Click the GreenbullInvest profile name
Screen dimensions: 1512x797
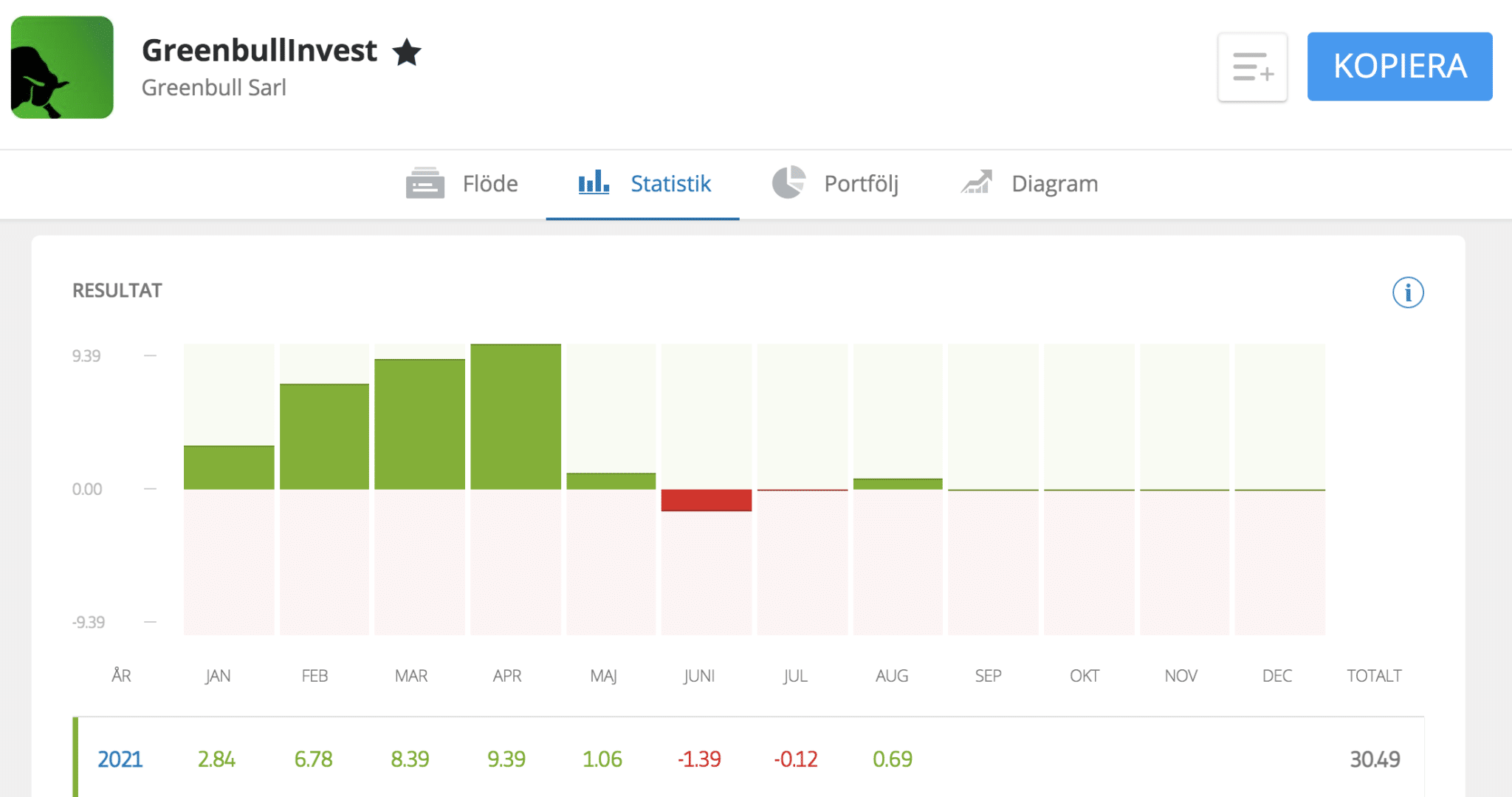pos(259,51)
